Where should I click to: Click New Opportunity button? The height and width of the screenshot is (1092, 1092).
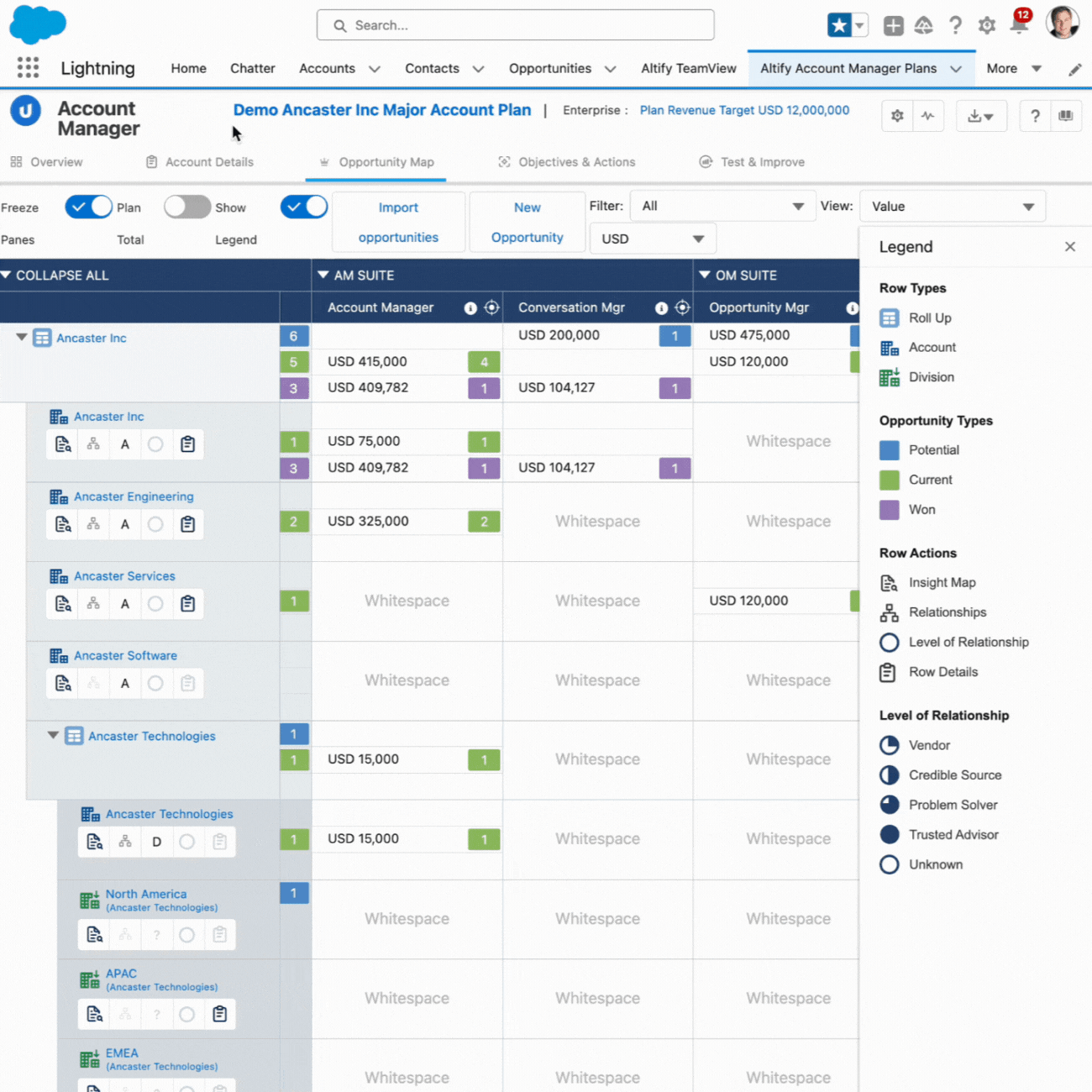527,222
